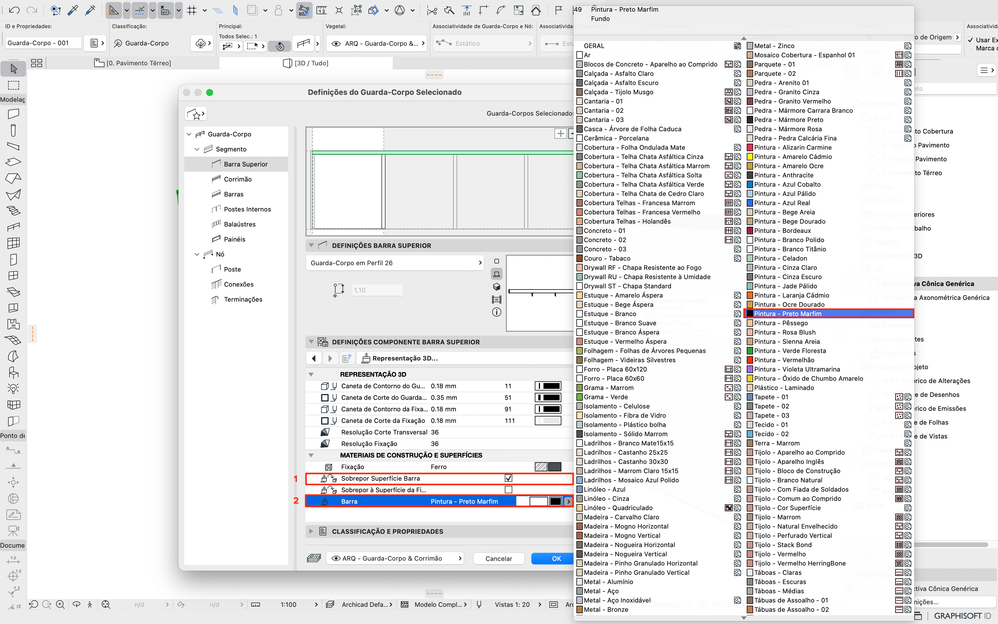Select the Corrimão item in the tree
Image resolution: width=998 pixels, height=624 pixels.
237,179
